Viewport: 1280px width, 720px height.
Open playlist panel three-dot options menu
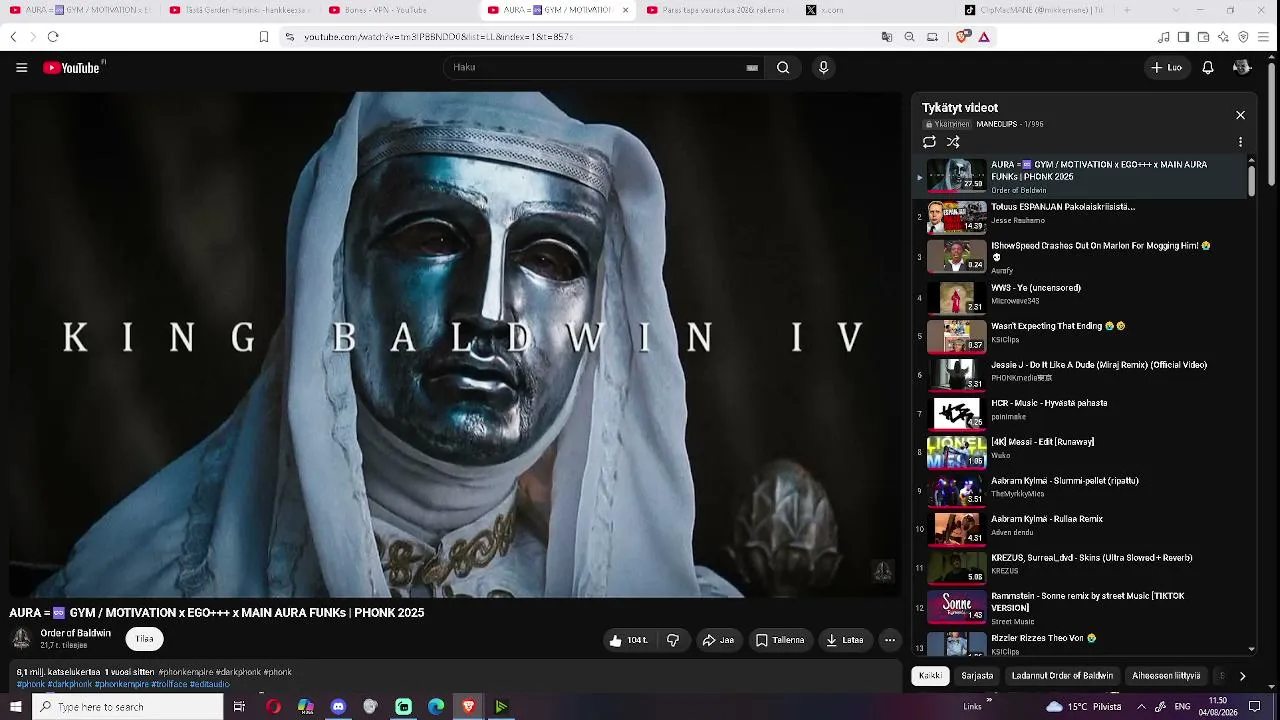click(1240, 142)
